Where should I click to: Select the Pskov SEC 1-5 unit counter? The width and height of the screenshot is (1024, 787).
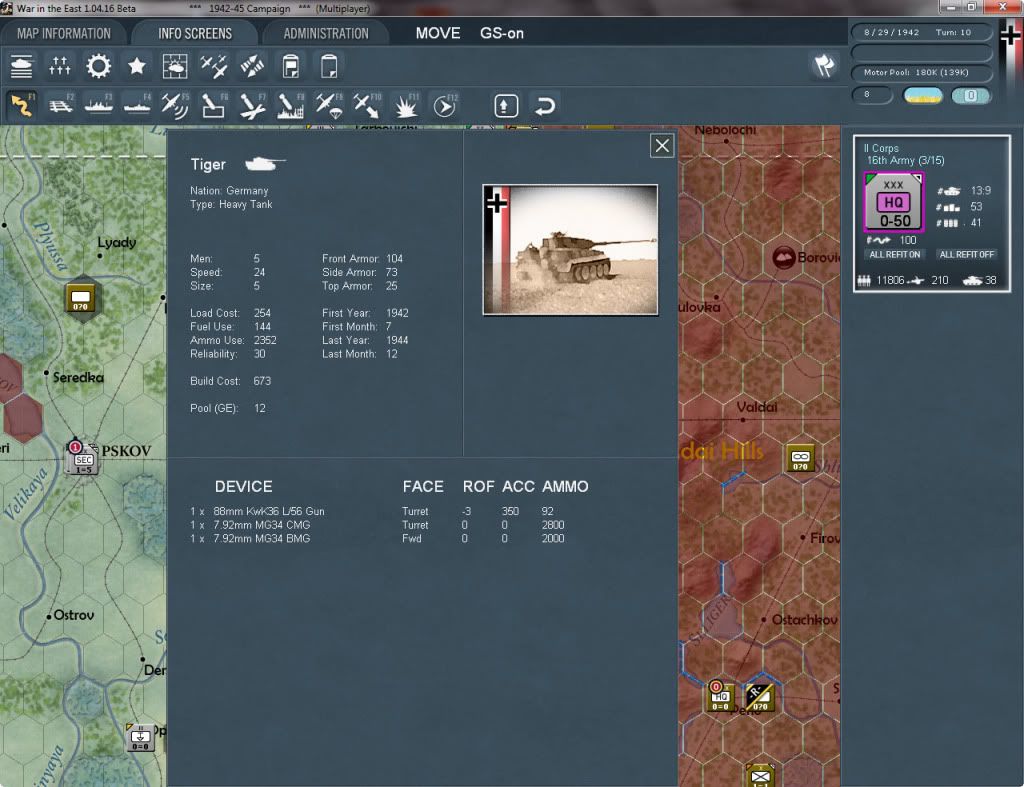coord(82,458)
